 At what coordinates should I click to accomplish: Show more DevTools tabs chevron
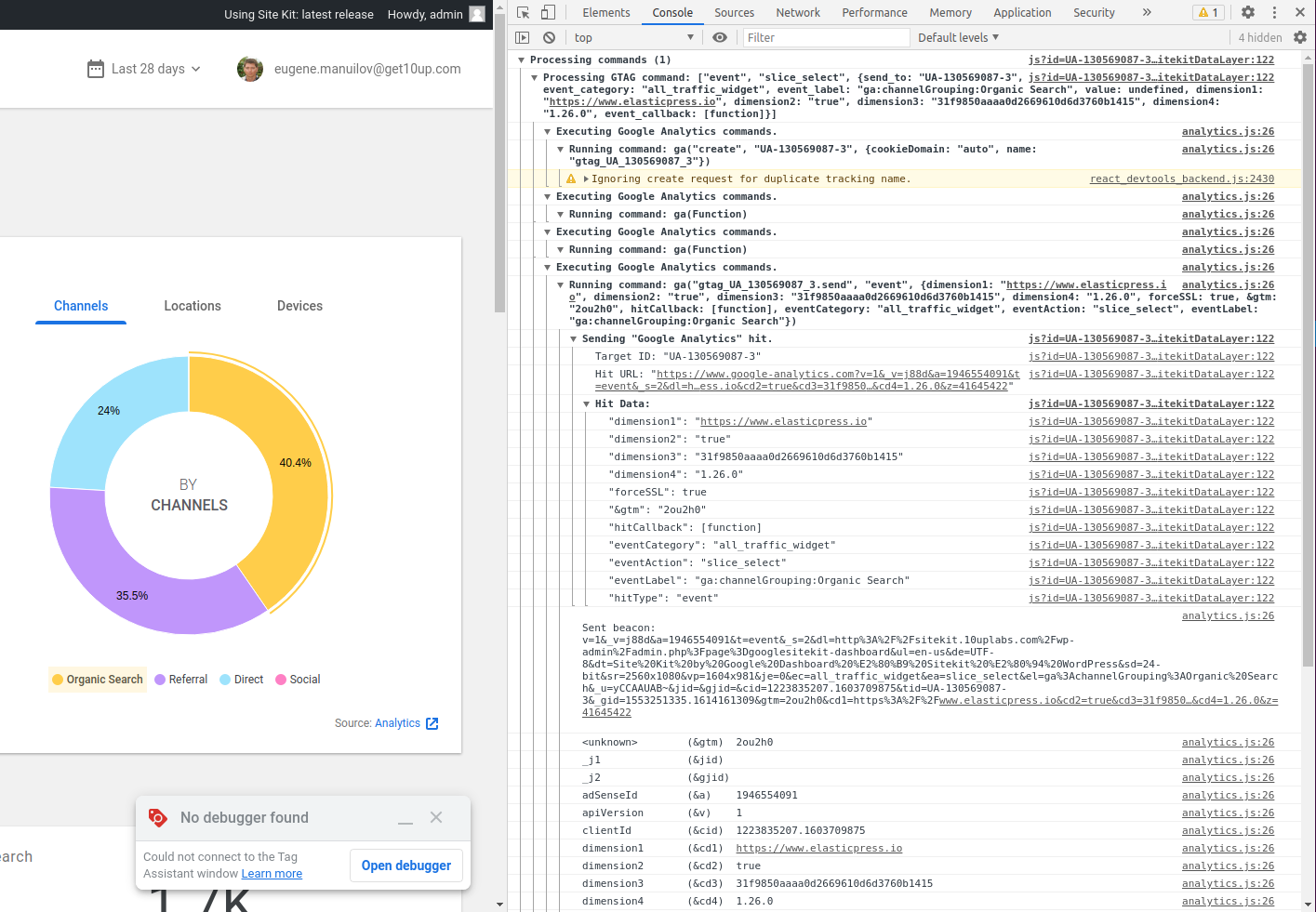(x=1147, y=12)
